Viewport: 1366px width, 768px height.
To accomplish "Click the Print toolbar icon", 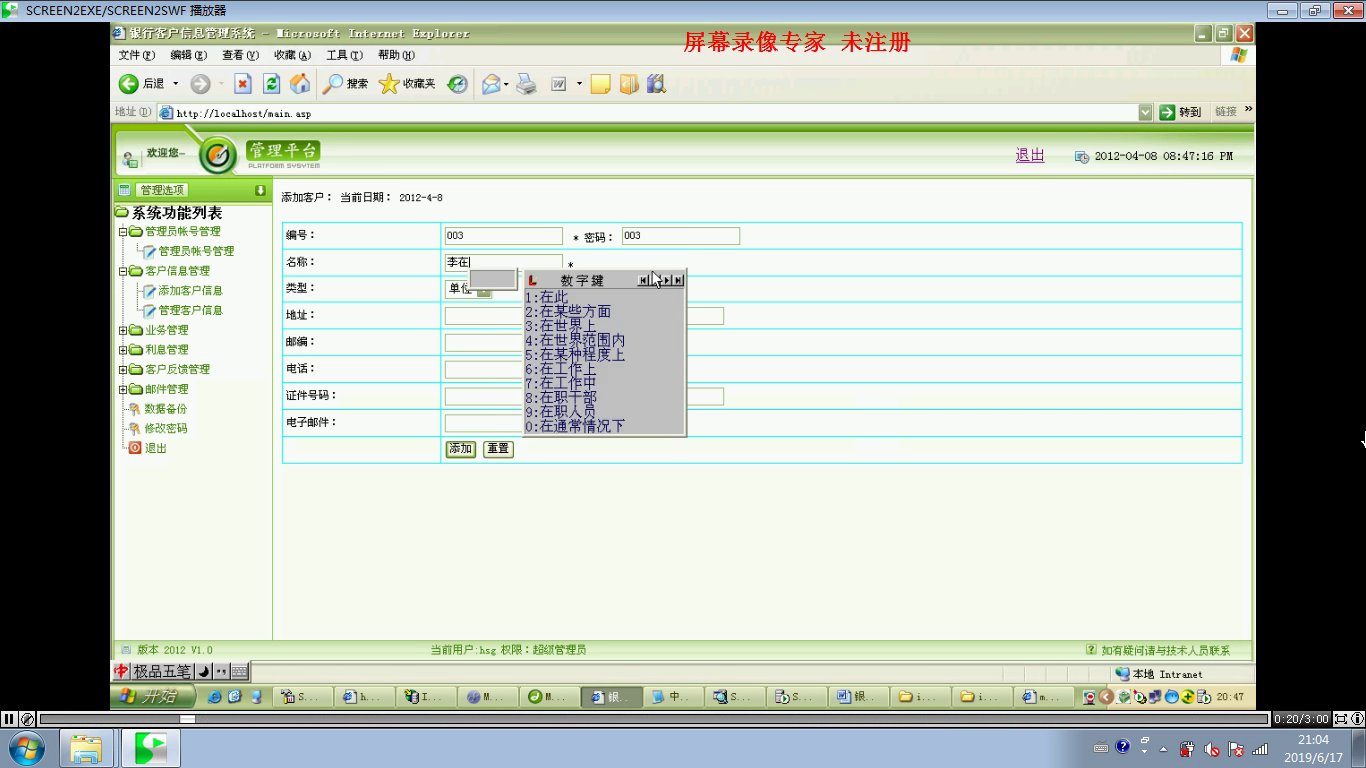I will coord(526,84).
